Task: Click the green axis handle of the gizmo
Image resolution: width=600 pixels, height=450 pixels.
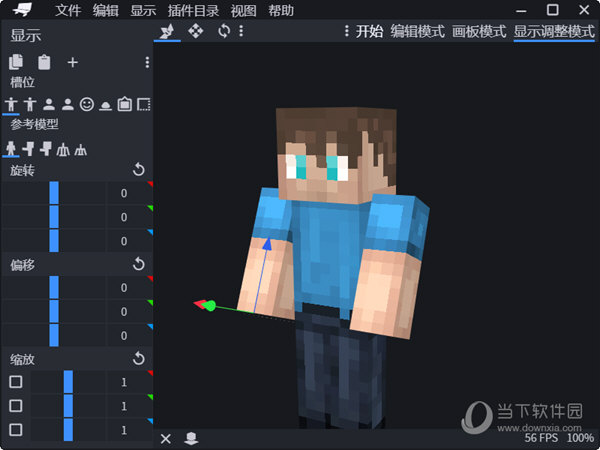Action: [209, 306]
